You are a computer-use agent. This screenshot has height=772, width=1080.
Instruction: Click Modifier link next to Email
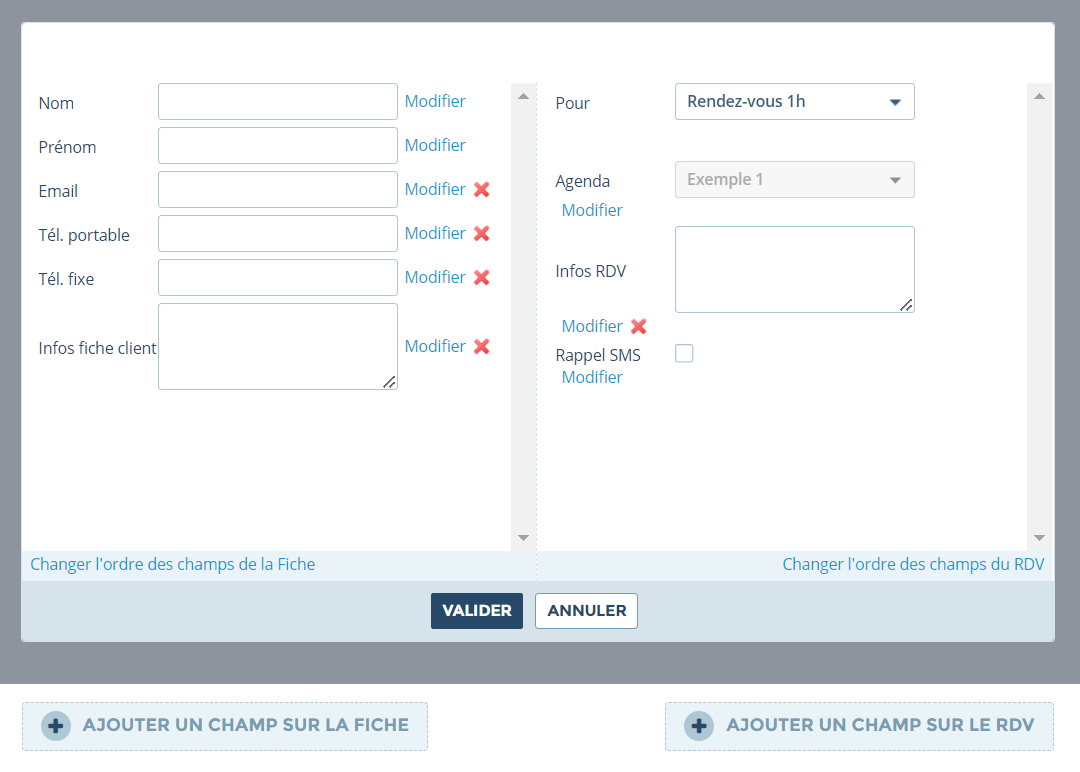pyautogui.click(x=435, y=189)
